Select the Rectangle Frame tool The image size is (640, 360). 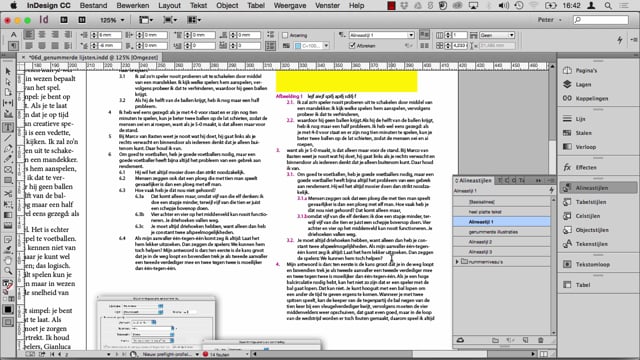8,169
